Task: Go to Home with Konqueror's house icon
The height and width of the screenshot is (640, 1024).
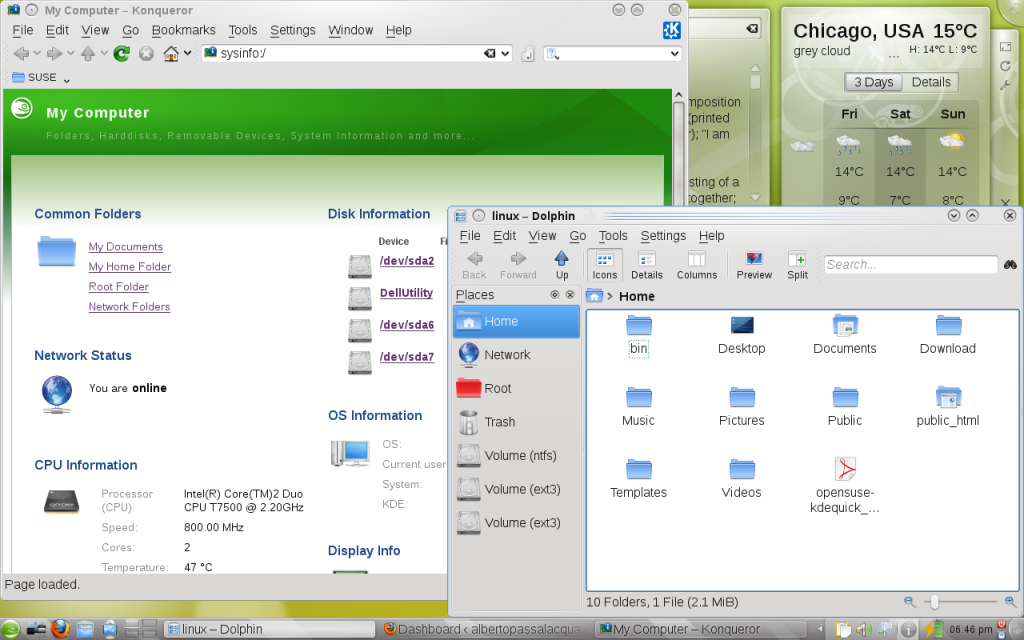Action: coord(171,54)
